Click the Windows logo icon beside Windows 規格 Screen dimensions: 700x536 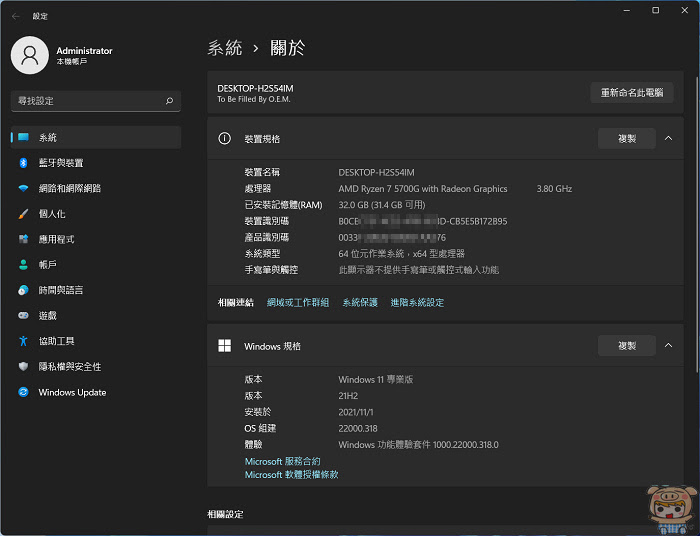pyautogui.click(x=225, y=345)
